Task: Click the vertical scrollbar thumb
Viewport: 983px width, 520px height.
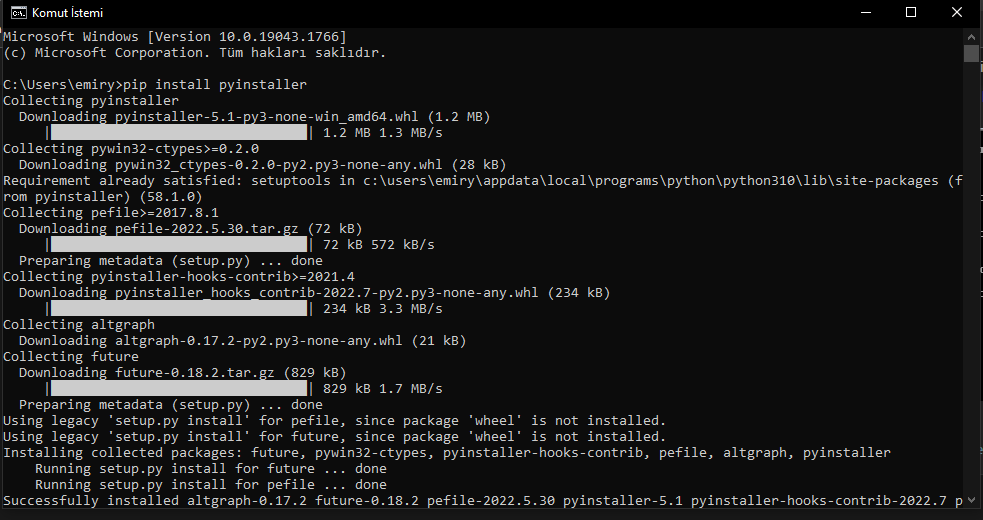Action: click(971, 53)
